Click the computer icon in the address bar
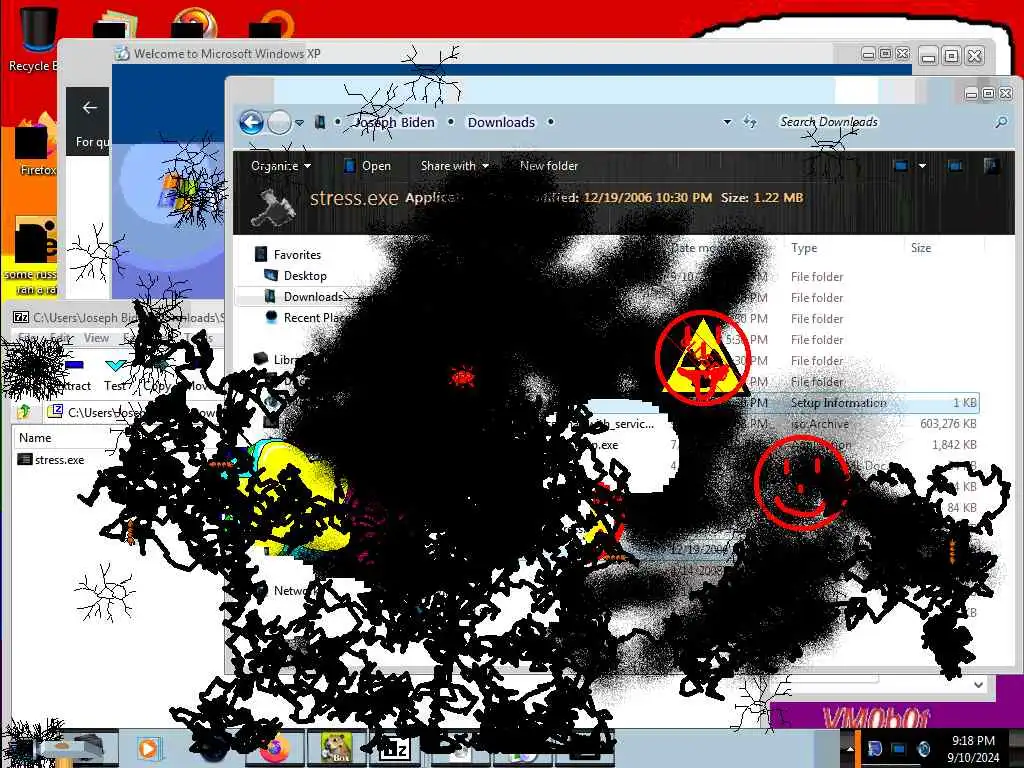The width and height of the screenshot is (1024, 768). [320, 122]
